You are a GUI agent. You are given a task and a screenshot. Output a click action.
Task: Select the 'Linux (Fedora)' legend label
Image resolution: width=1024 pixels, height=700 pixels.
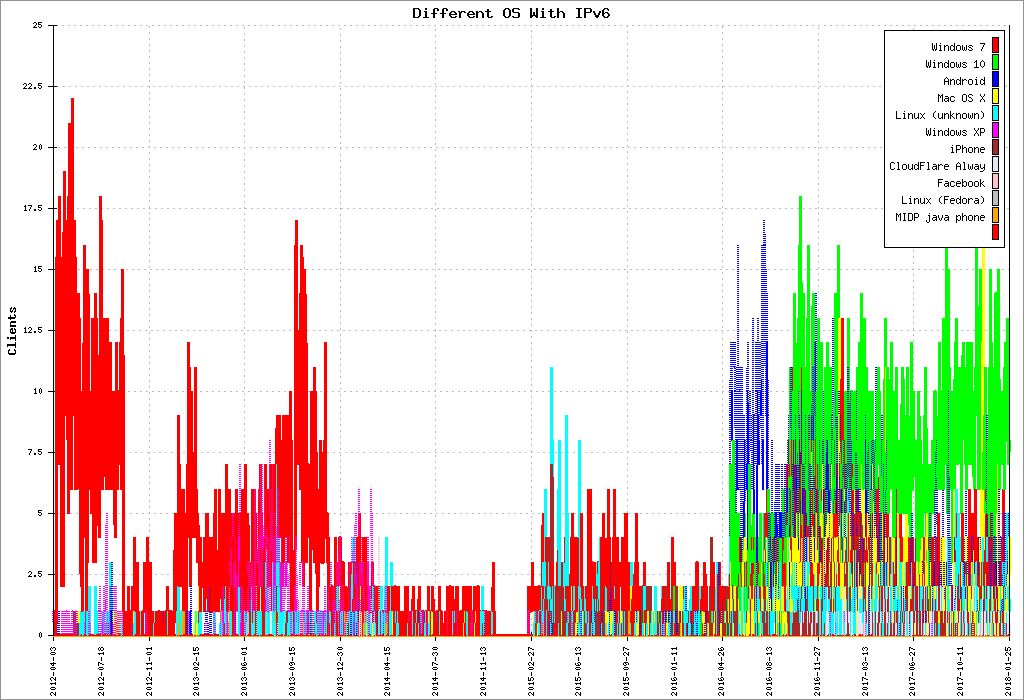pos(942,200)
